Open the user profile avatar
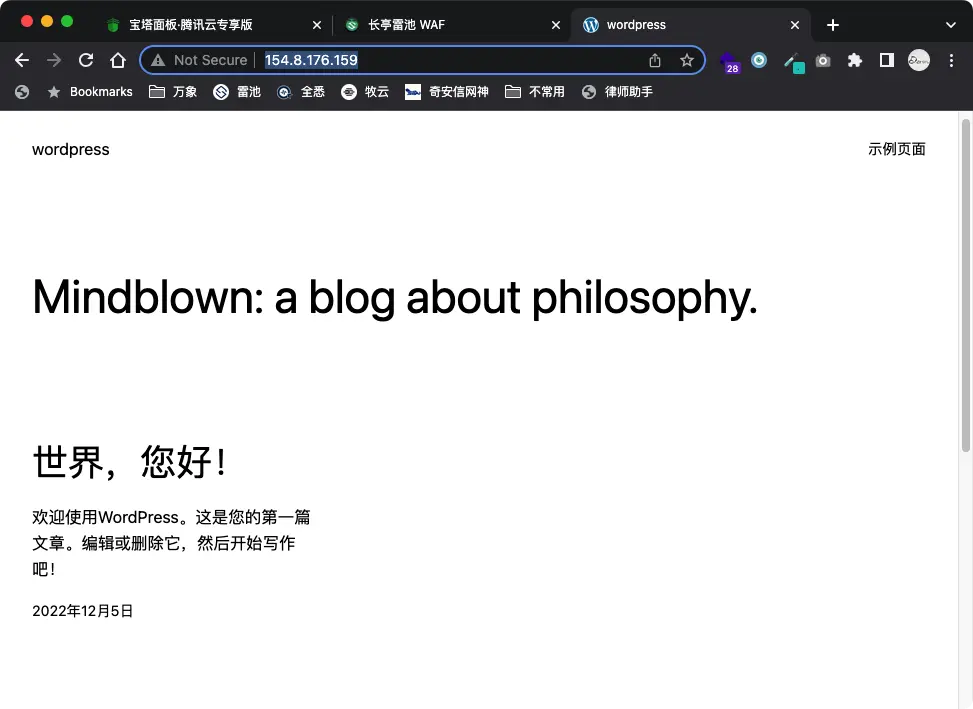Screen dimensions: 973x709 click(x=918, y=60)
